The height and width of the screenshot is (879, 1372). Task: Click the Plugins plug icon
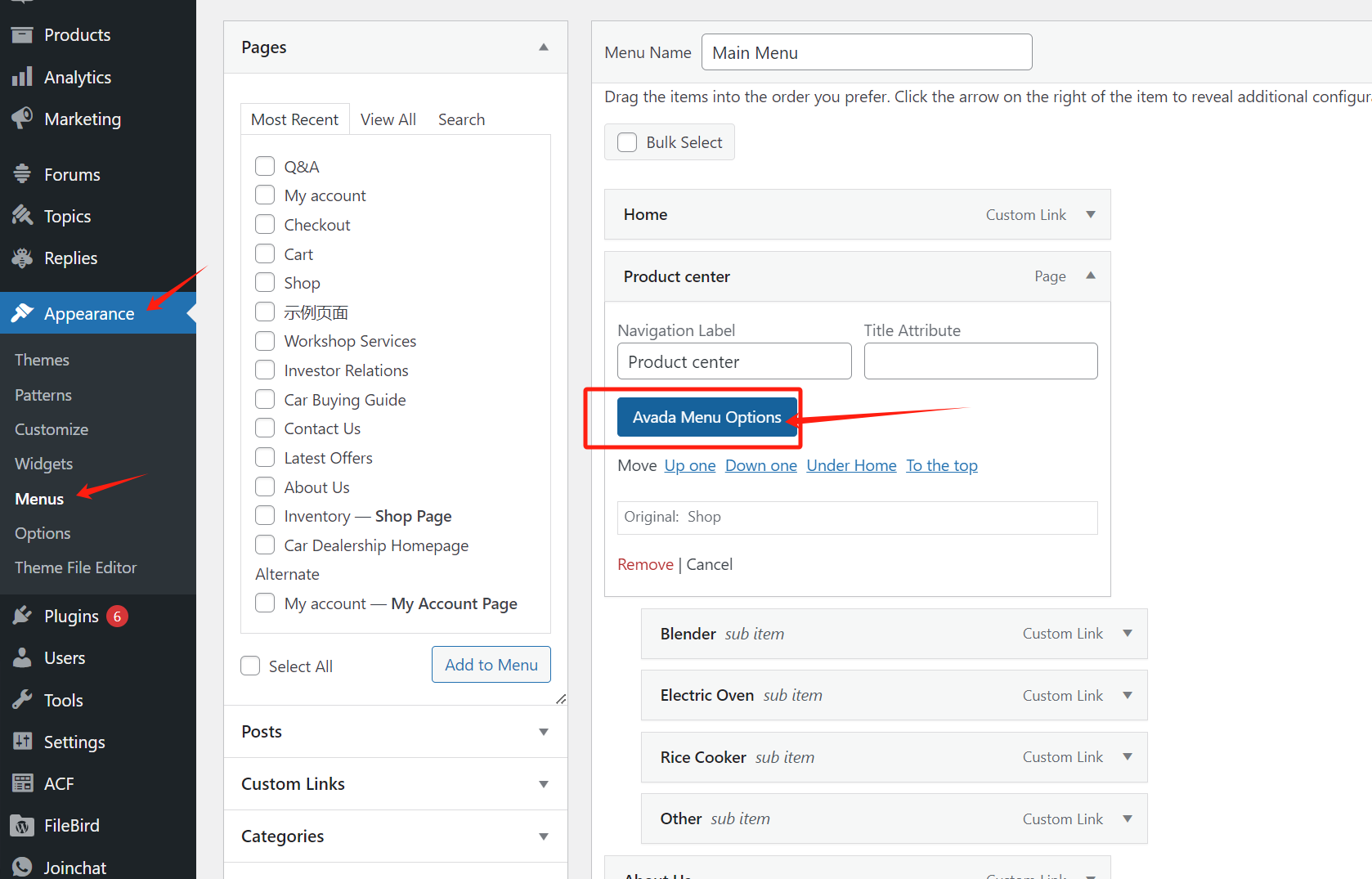point(22,616)
